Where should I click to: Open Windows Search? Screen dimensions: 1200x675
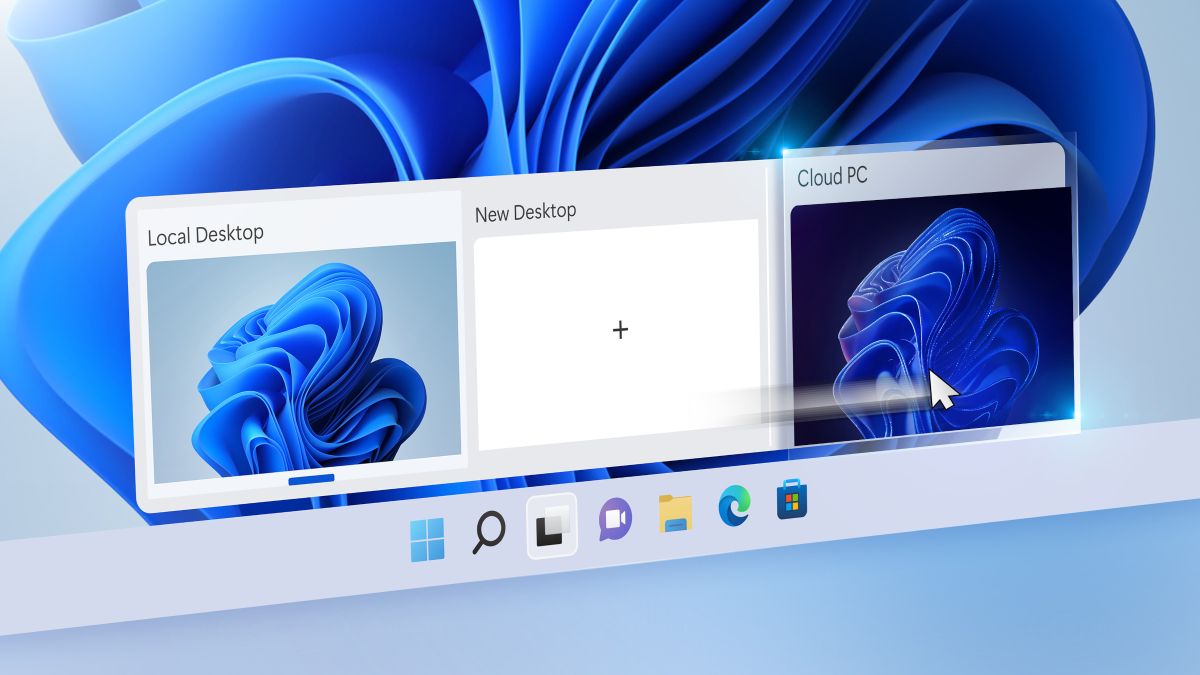[489, 531]
